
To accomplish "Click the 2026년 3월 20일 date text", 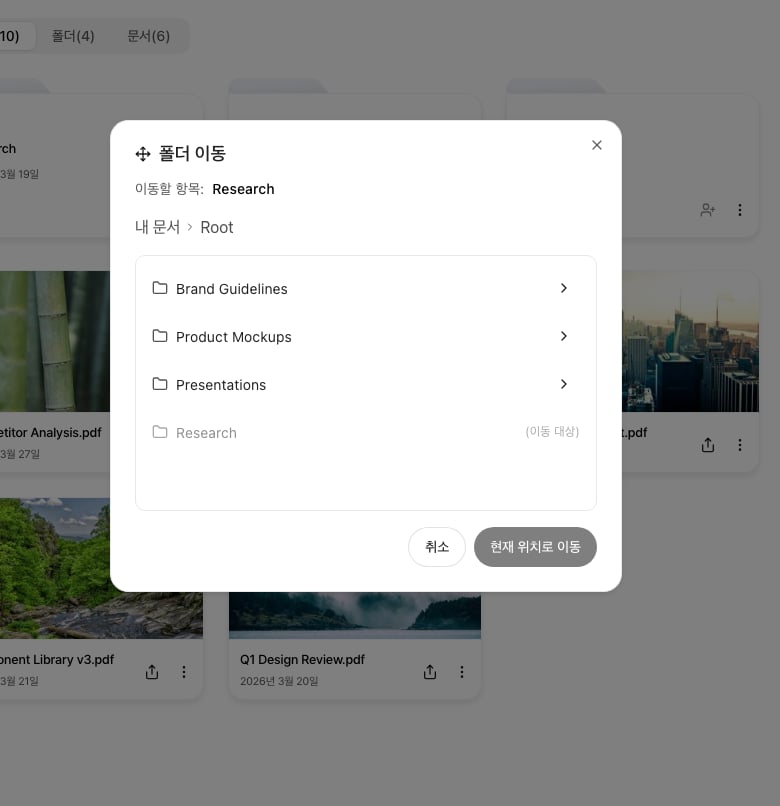I will coord(279,681).
